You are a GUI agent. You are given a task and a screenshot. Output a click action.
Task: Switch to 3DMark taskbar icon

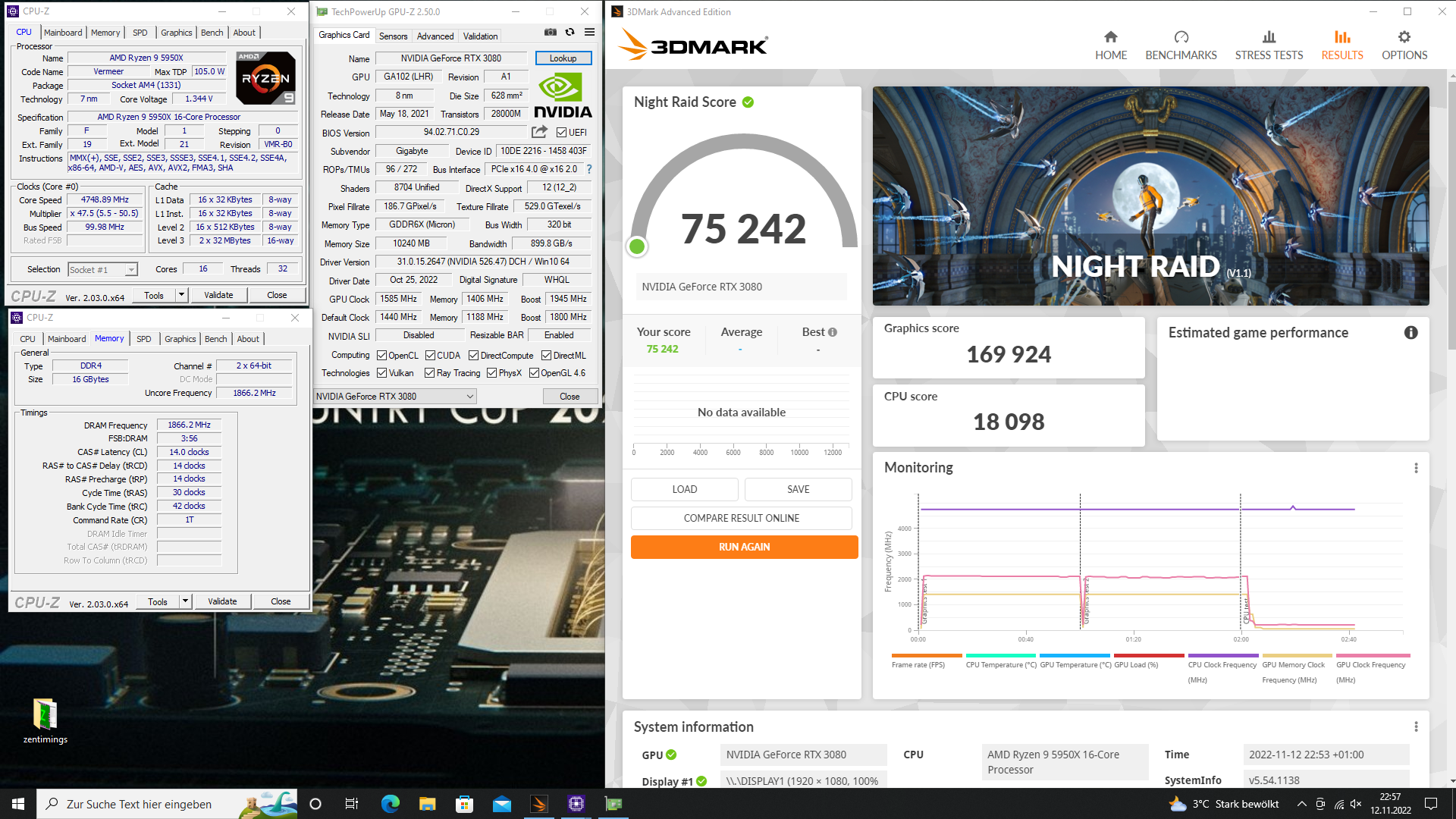pyautogui.click(x=539, y=804)
